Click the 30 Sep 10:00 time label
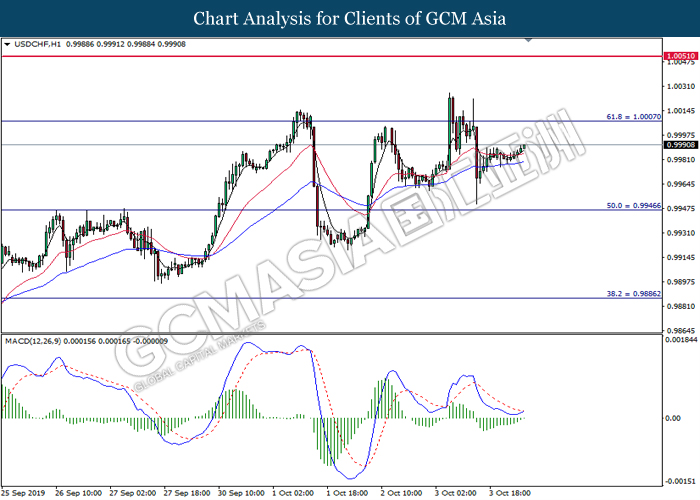The image size is (700, 500). pyautogui.click(x=240, y=492)
